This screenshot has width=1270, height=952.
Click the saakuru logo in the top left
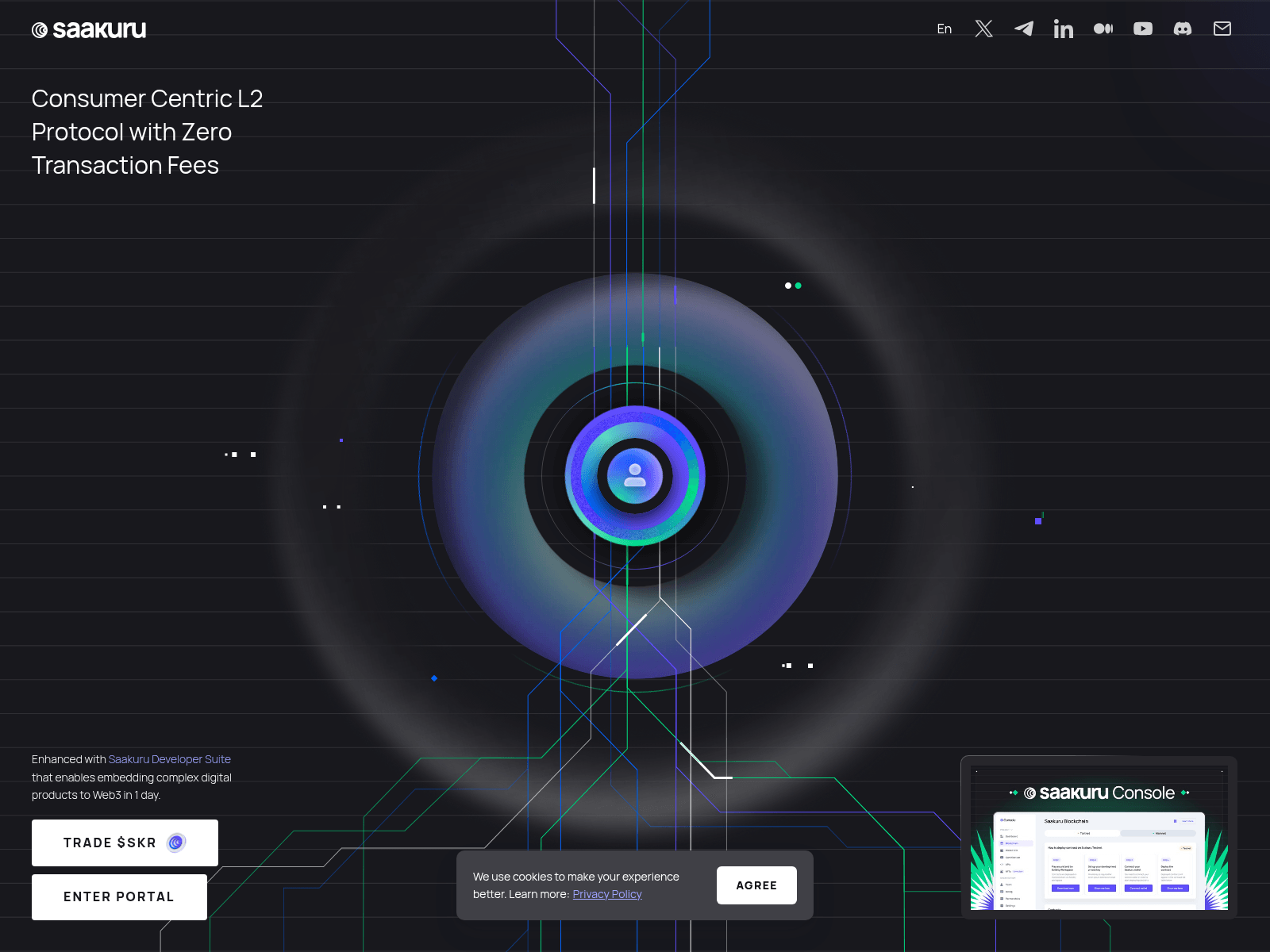tap(89, 29)
